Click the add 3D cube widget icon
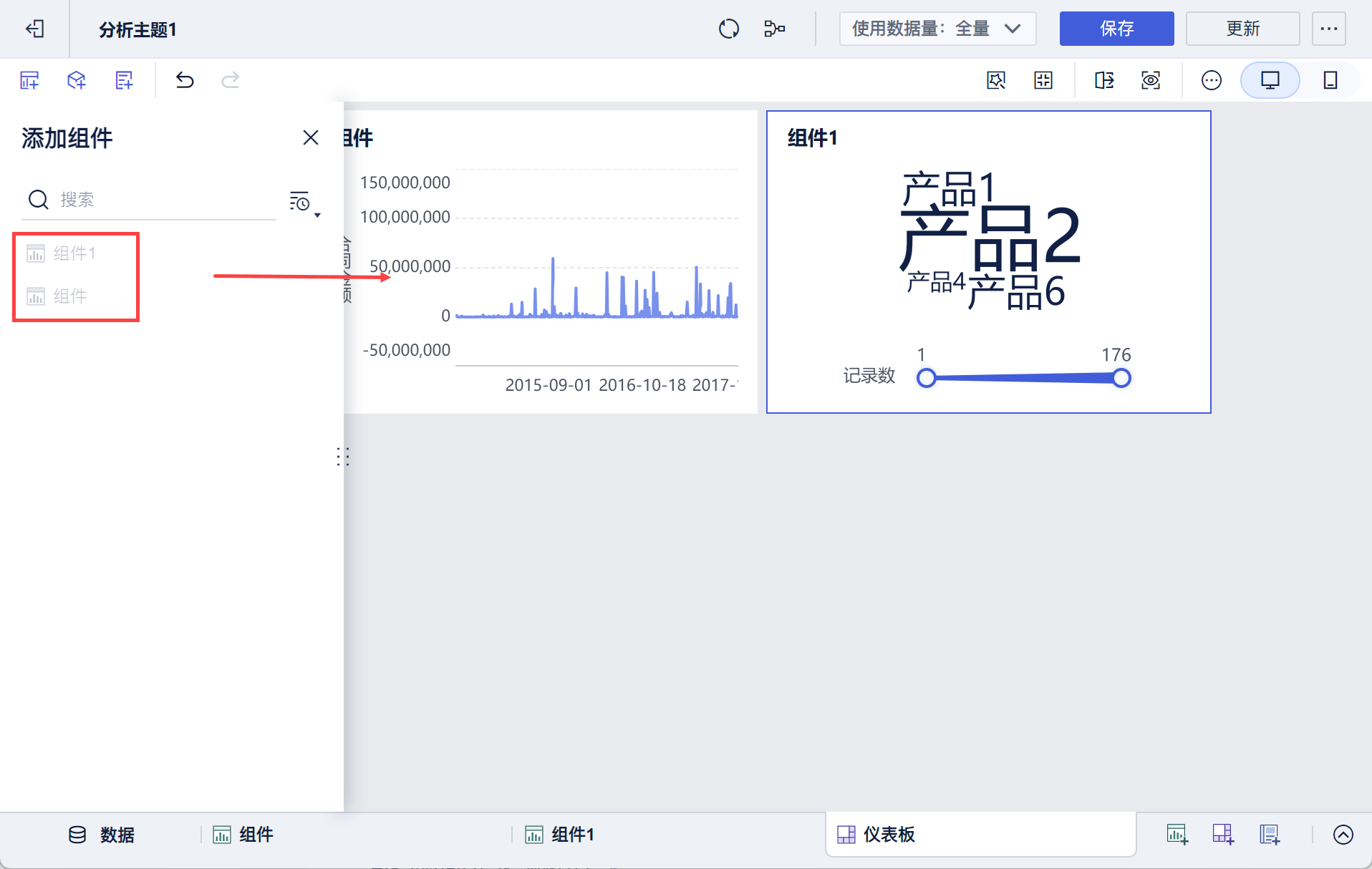 click(77, 80)
